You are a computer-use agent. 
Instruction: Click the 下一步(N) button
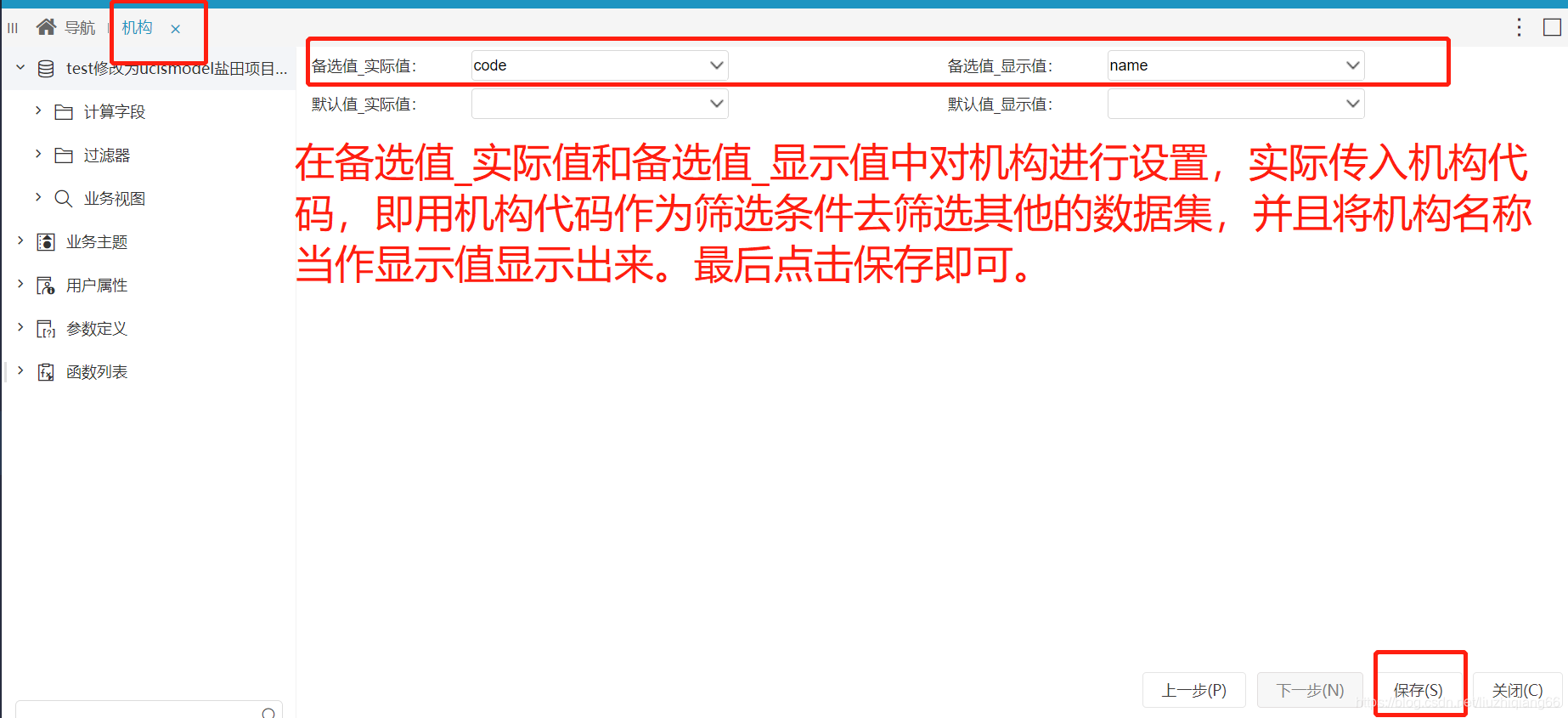pos(1310,690)
